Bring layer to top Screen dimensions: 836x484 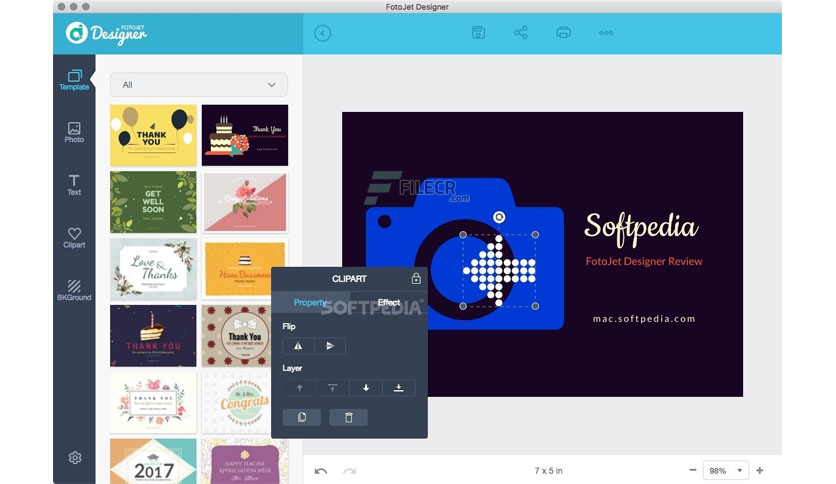332,388
